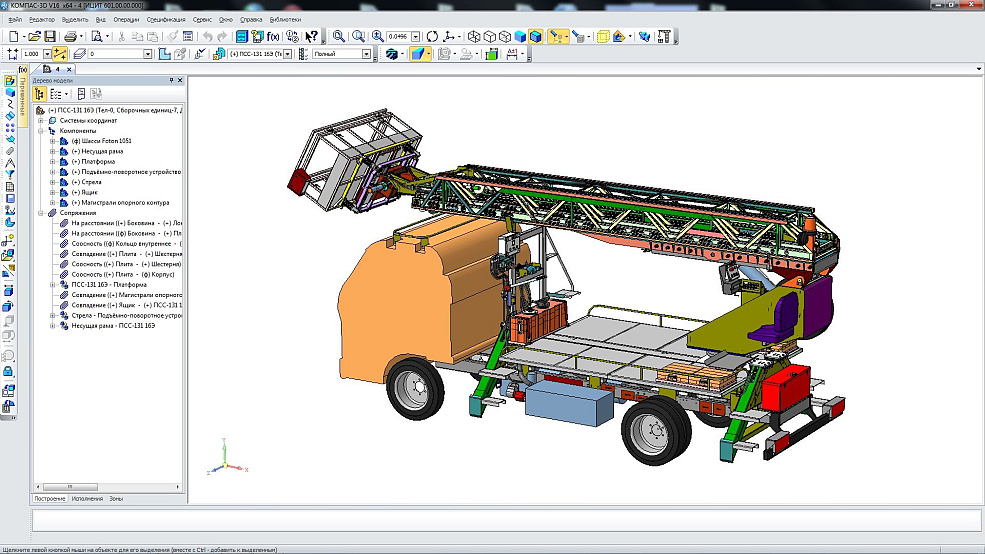Open the vertical Переменные side panel

24,99
